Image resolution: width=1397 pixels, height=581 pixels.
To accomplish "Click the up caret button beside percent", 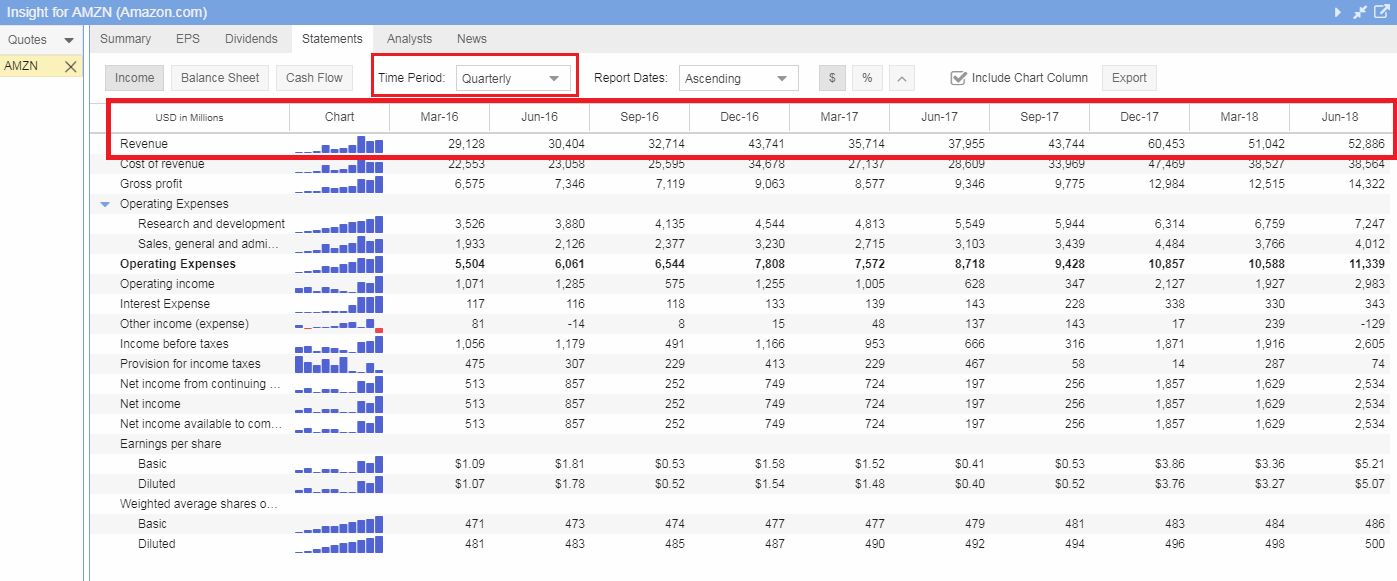I will coord(901,78).
